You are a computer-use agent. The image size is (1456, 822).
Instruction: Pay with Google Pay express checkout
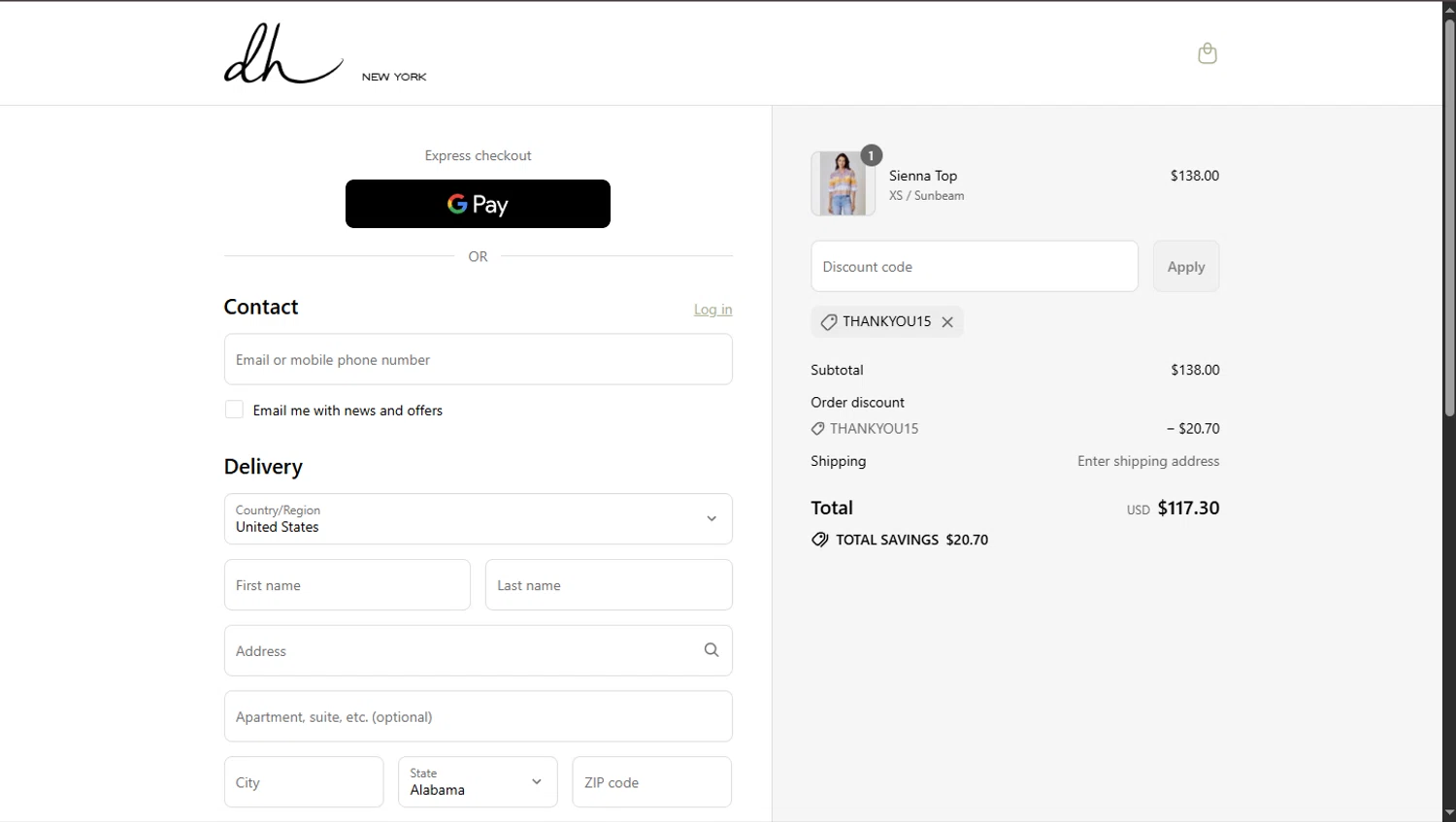478,204
